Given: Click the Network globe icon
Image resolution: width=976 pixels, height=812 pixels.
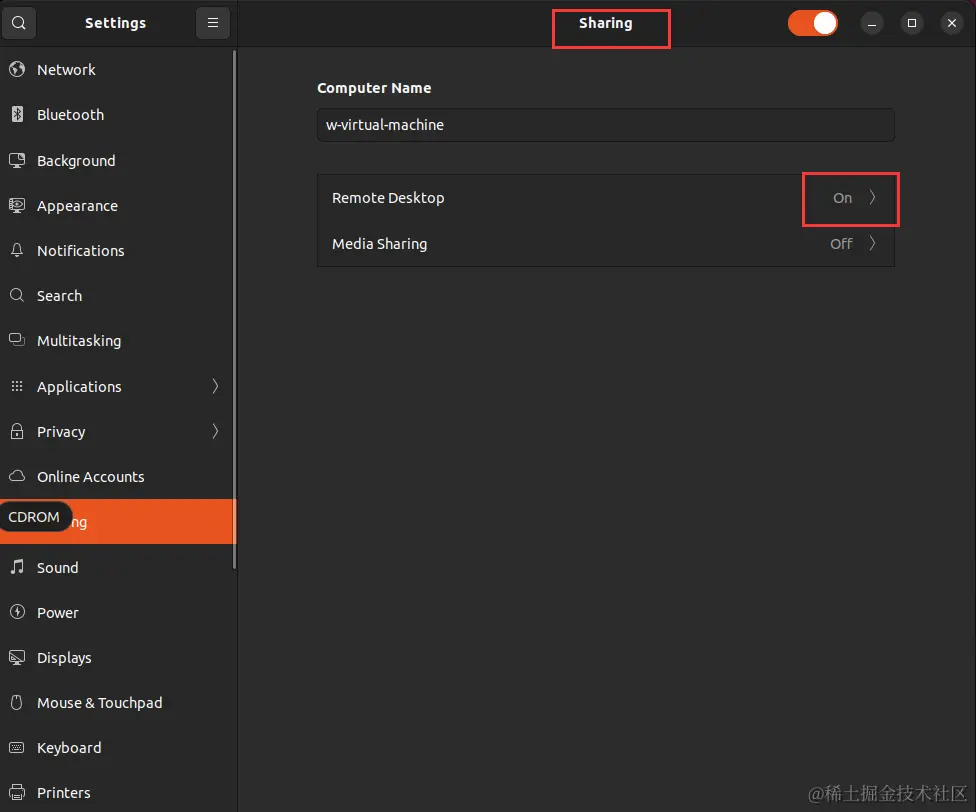Looking at the screenshot, I should click(x=17, y=69).
